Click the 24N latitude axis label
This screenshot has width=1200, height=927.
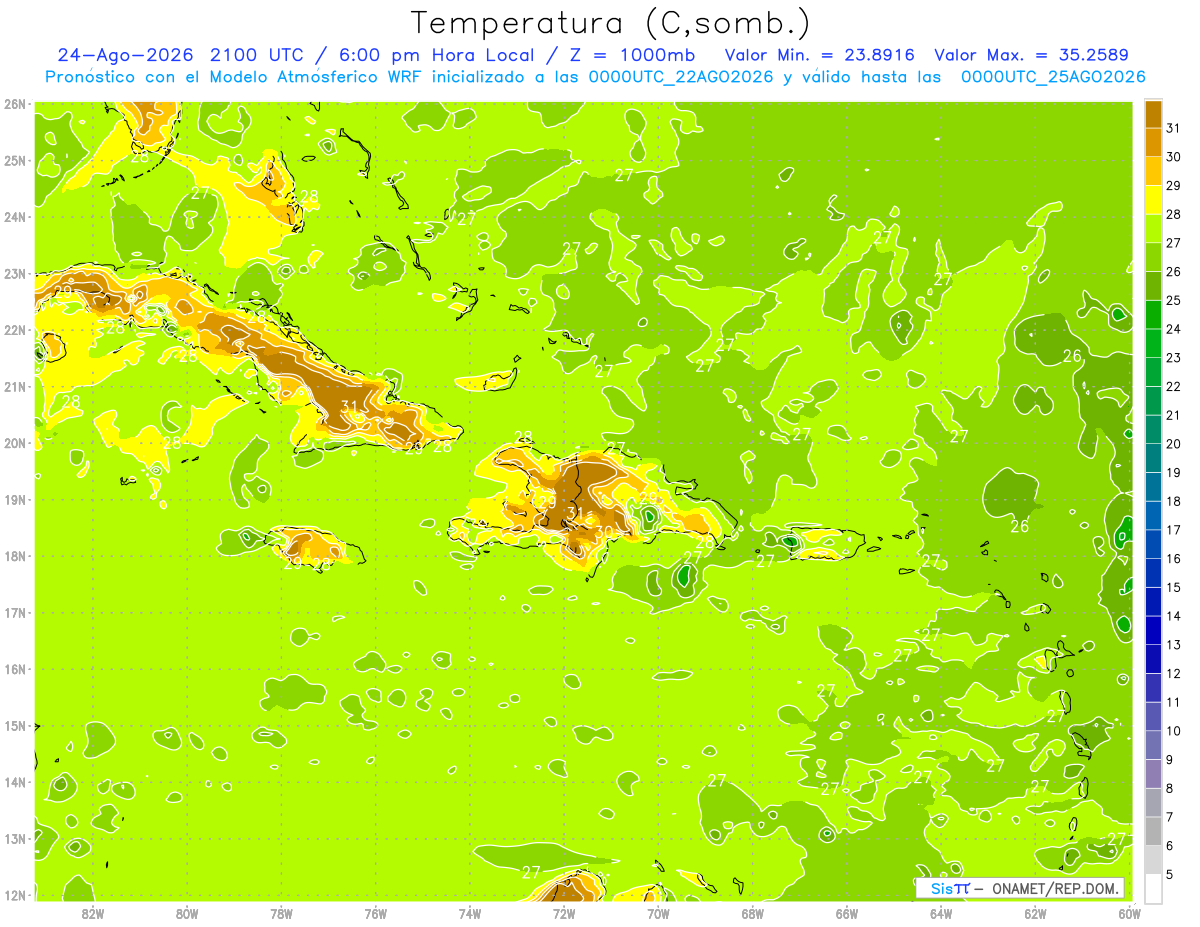pos(14,217)
